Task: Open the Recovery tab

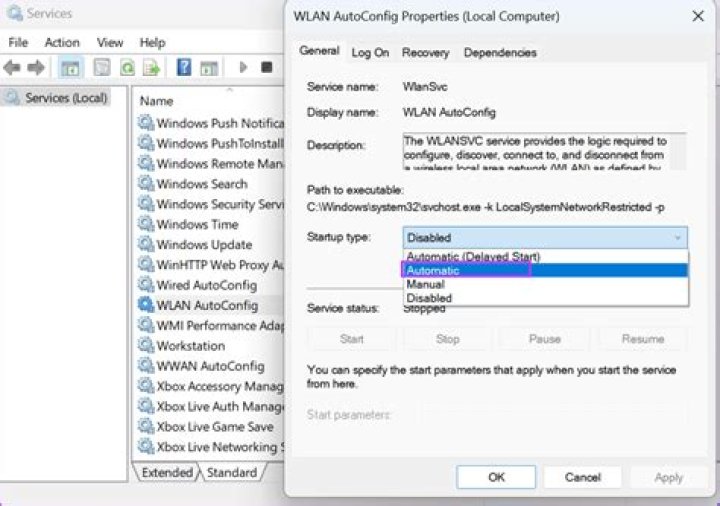Action: [425, 52]
